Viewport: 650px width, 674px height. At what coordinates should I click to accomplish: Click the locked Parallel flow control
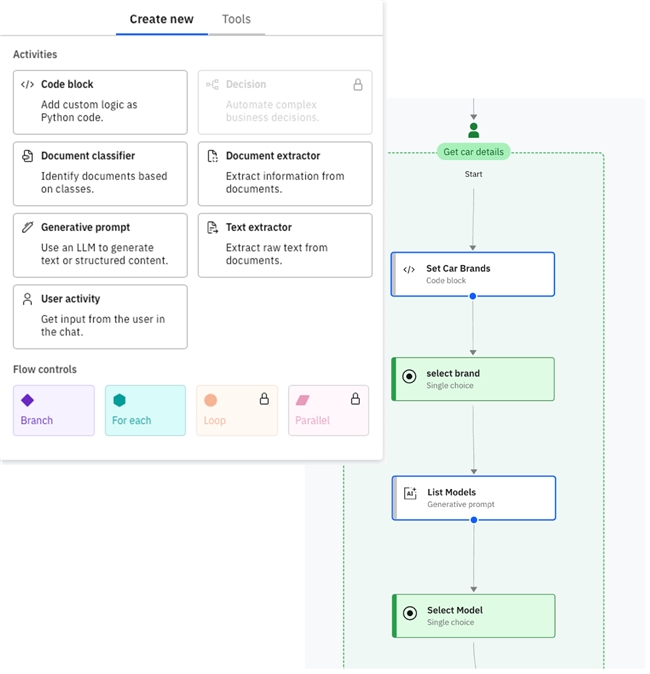(328, 411)
